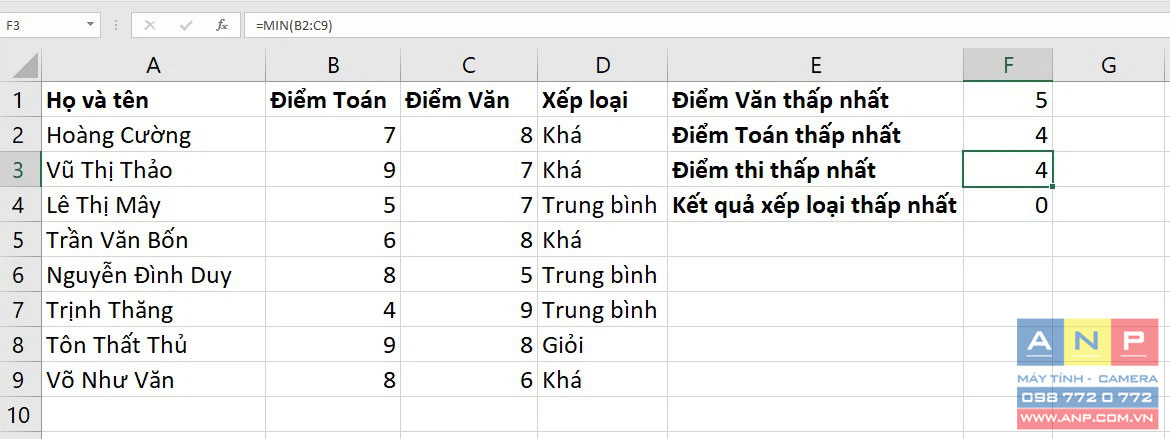Select column F header

click(1008, 66)
